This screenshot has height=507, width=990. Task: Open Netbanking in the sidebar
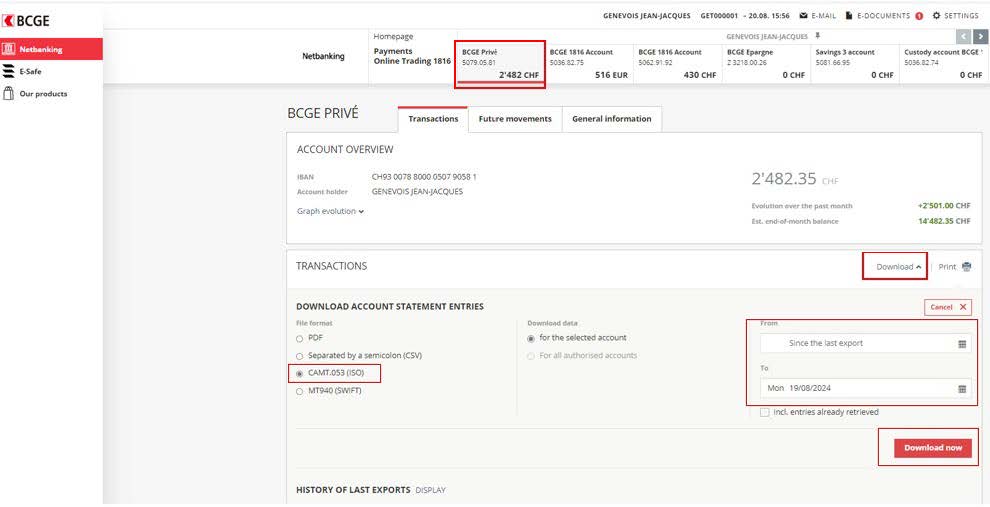pos(51,49)
